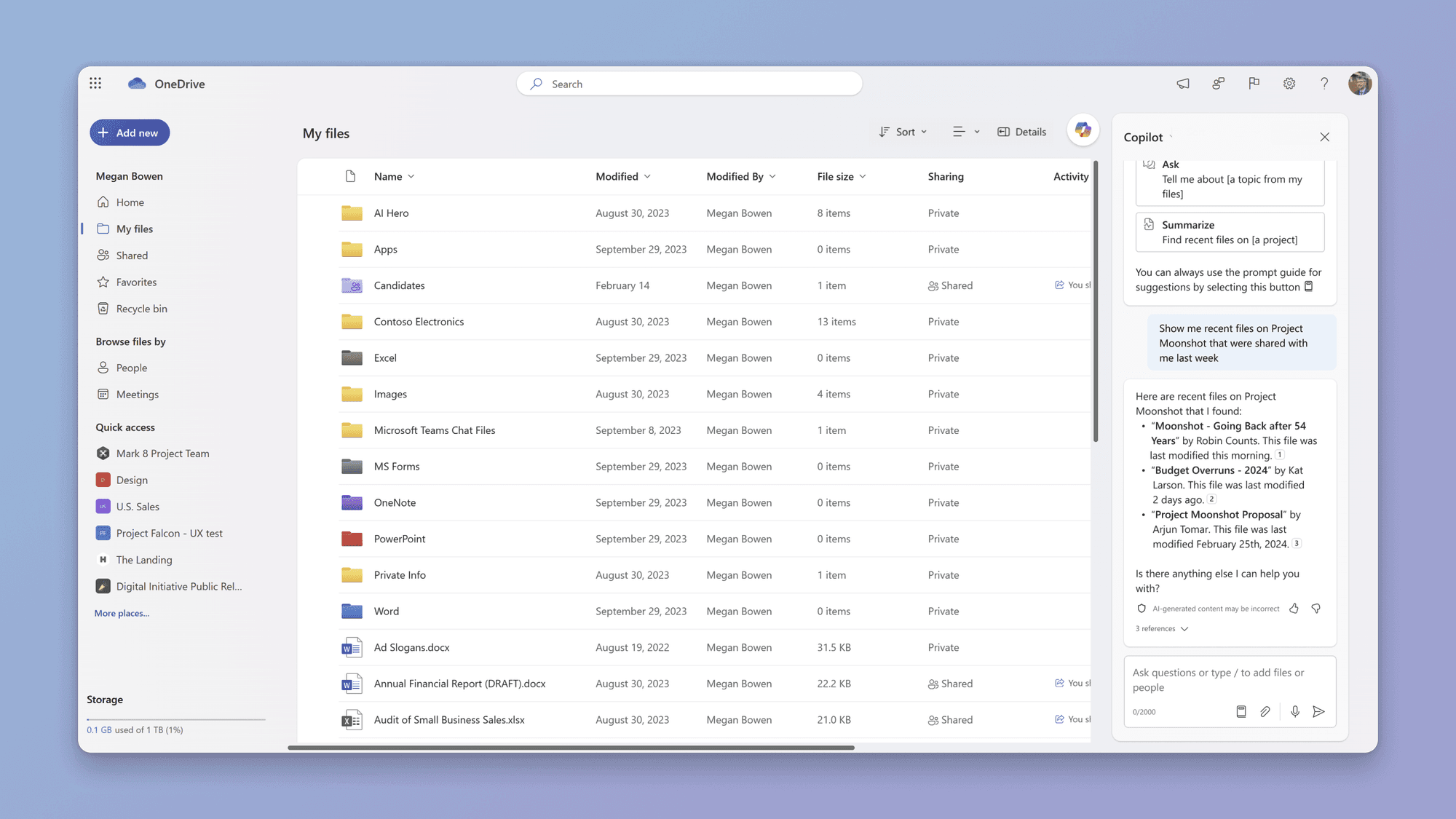Click the file type column header icon
This screenshot has width=1456, height=819.
[350, 176]
